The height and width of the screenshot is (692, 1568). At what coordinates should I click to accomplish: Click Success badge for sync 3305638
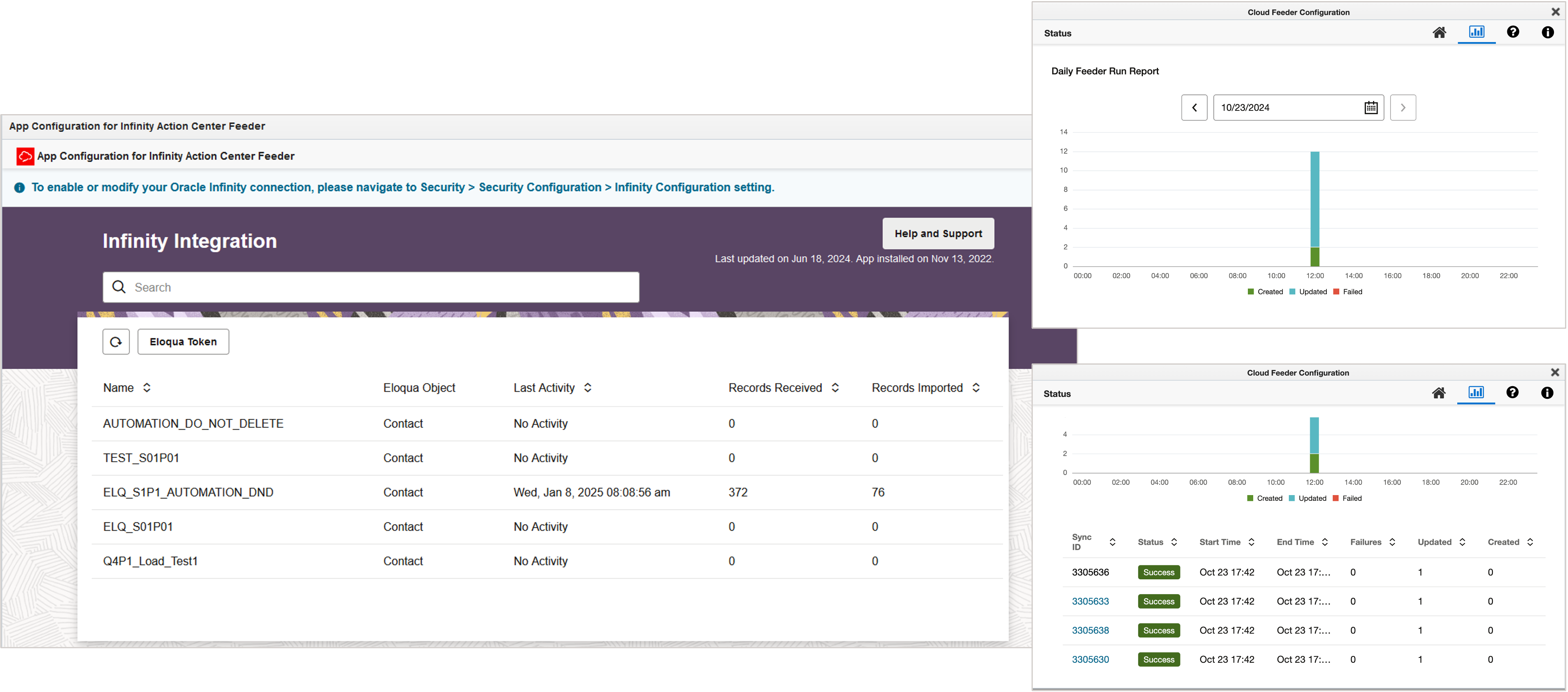1158,631
